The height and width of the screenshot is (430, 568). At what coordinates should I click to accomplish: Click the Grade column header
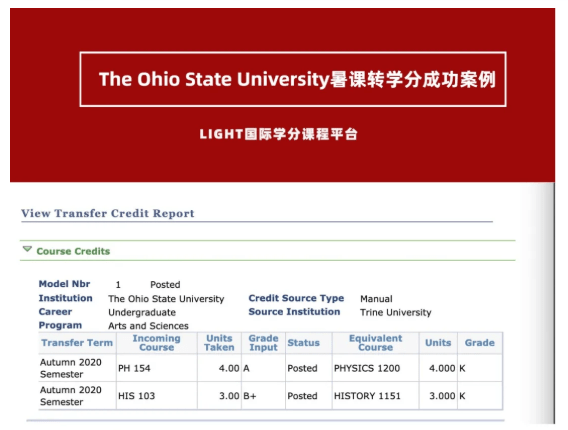(480, 343)
